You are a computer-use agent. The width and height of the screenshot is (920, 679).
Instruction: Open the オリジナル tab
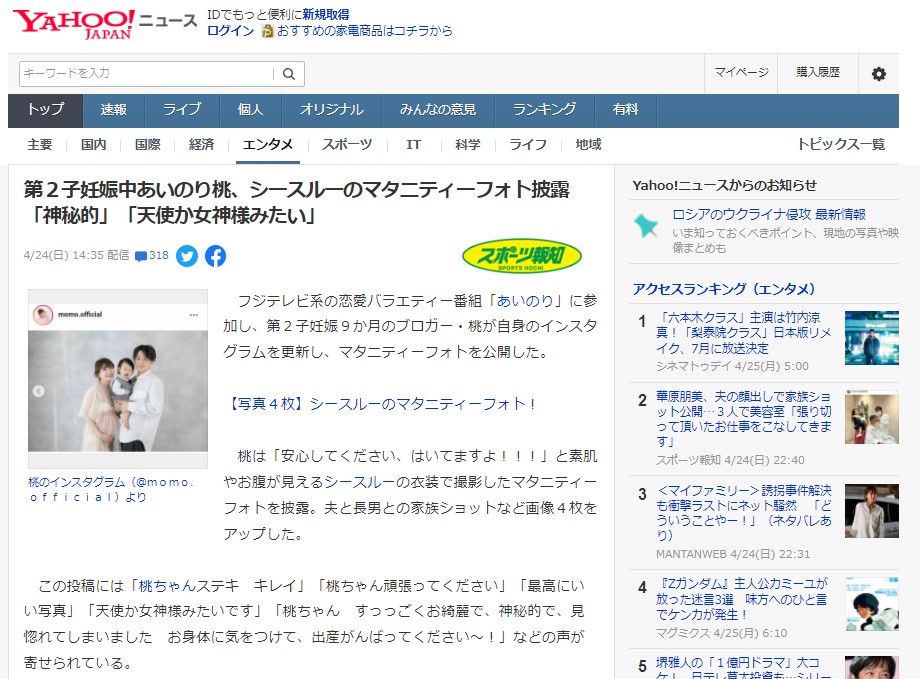pos(332,110)
